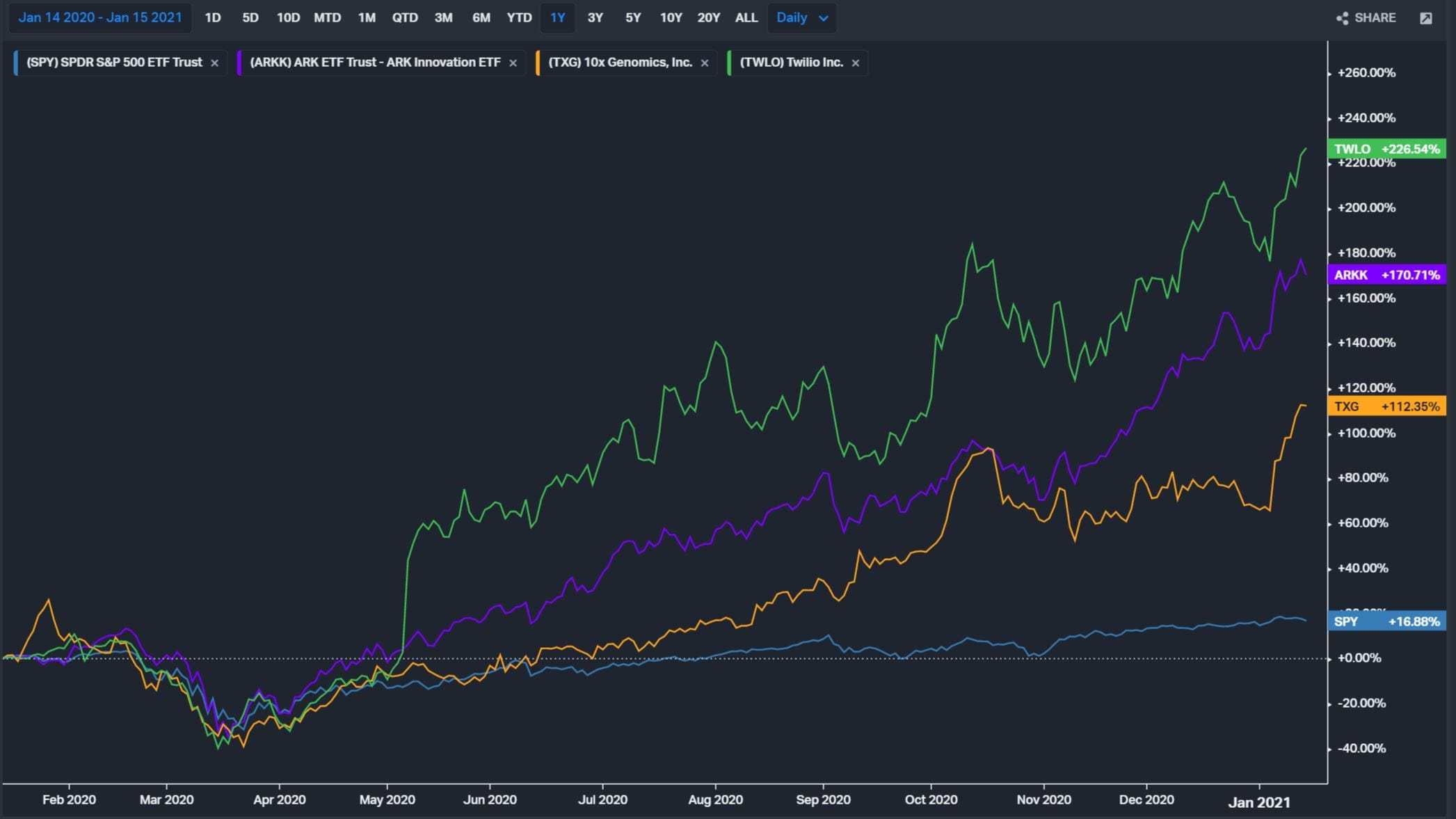Image resolution: width=1456 pixels, height=819 pixels.
Task: Set the range to 1Y
Action: [x=557, y=18]
